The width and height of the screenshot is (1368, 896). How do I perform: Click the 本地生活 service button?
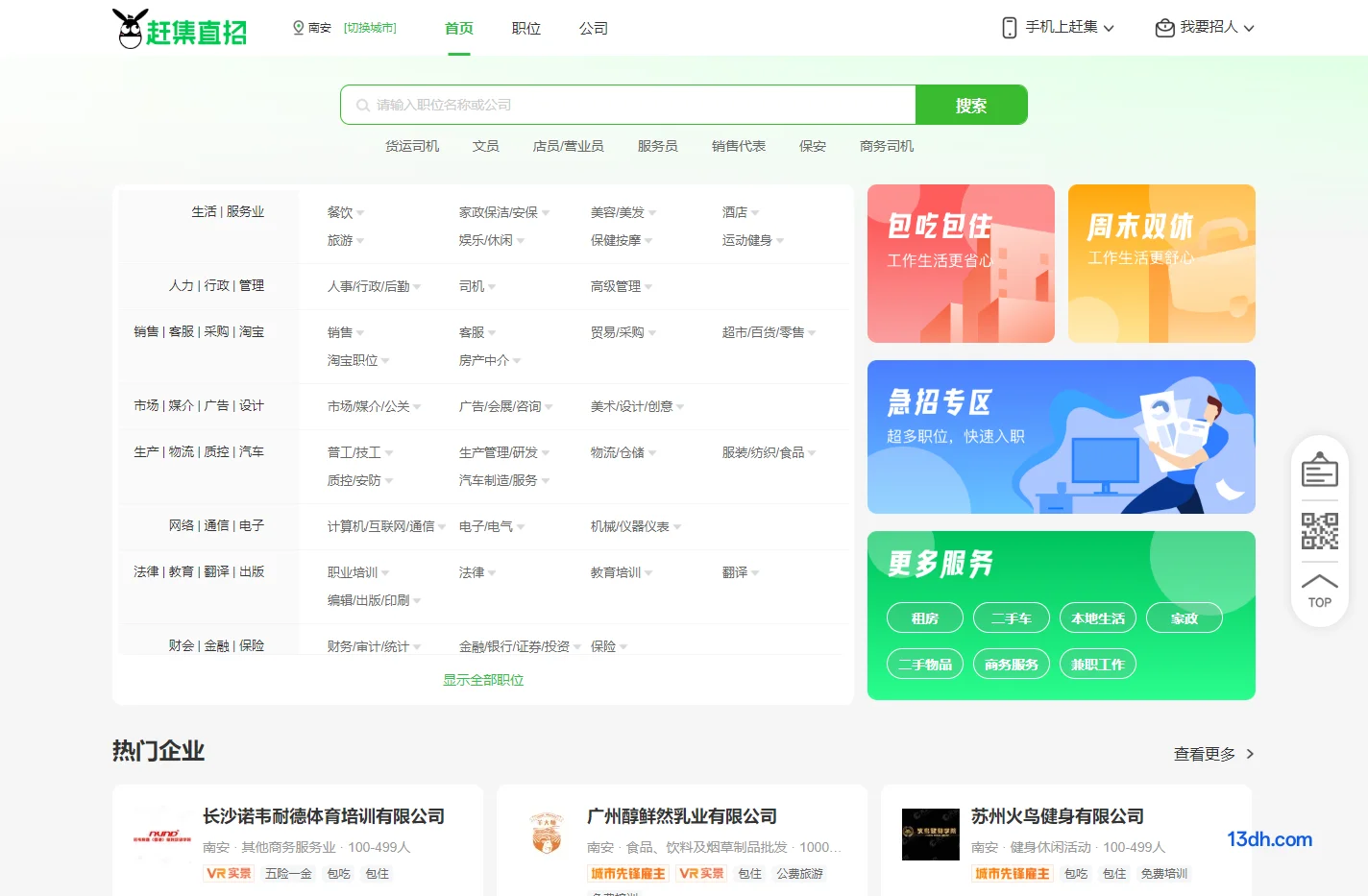(x=1098, y=618)
